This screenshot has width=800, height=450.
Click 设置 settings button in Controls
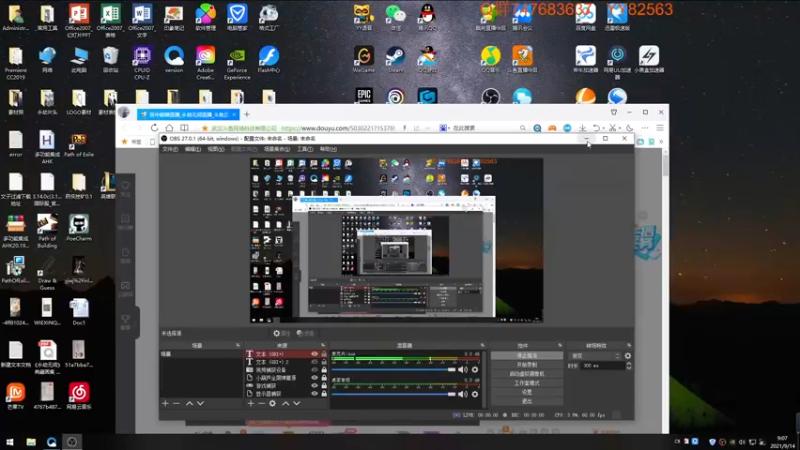tap(527, 392)
